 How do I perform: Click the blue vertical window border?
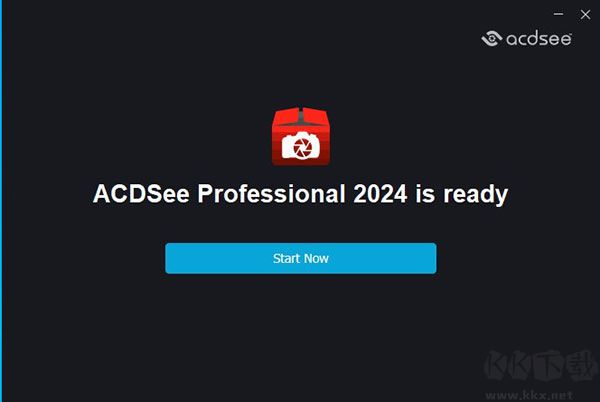click(1, 201)
